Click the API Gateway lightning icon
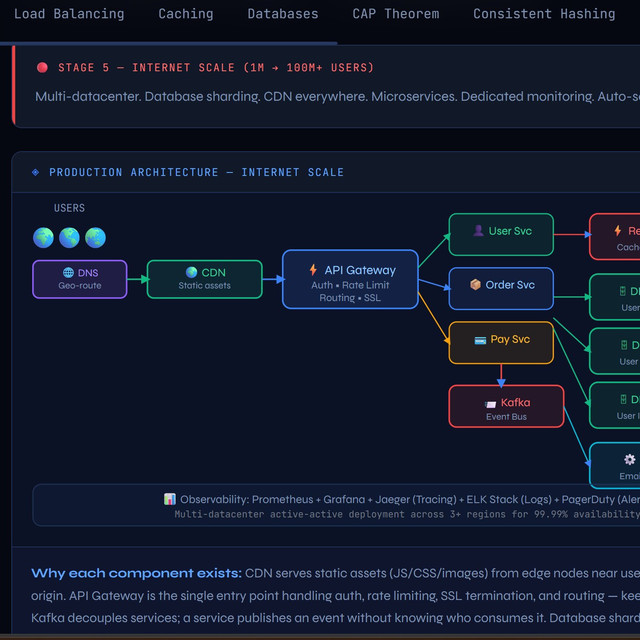This screenshot has height=640, width=640. [313, 270]
